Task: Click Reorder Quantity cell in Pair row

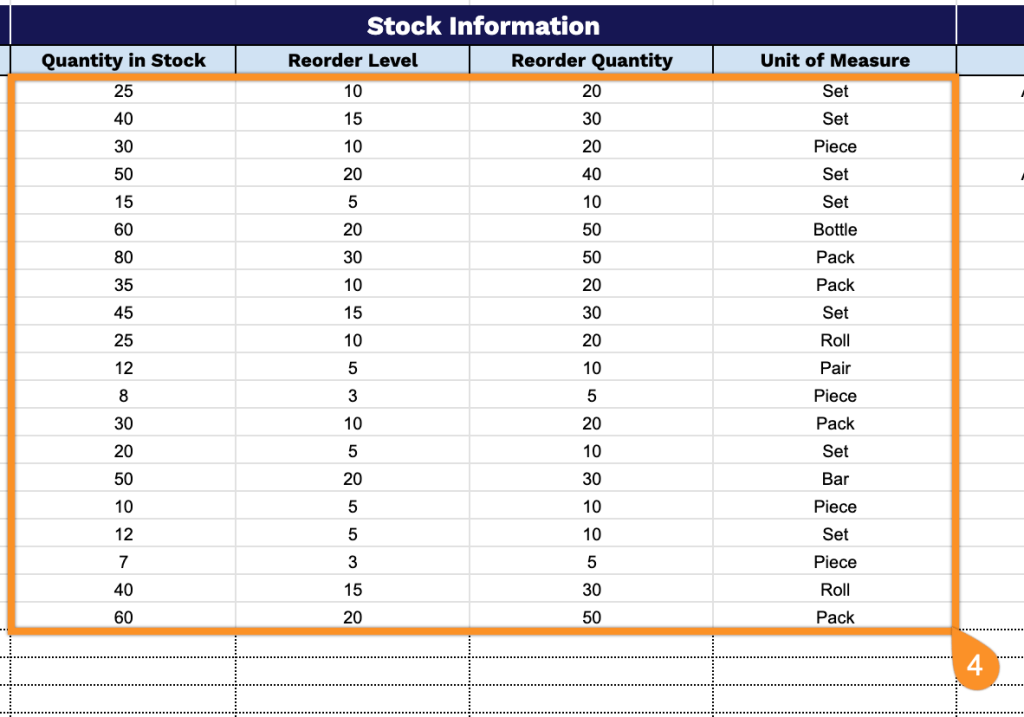Action: tap(591, 368)
